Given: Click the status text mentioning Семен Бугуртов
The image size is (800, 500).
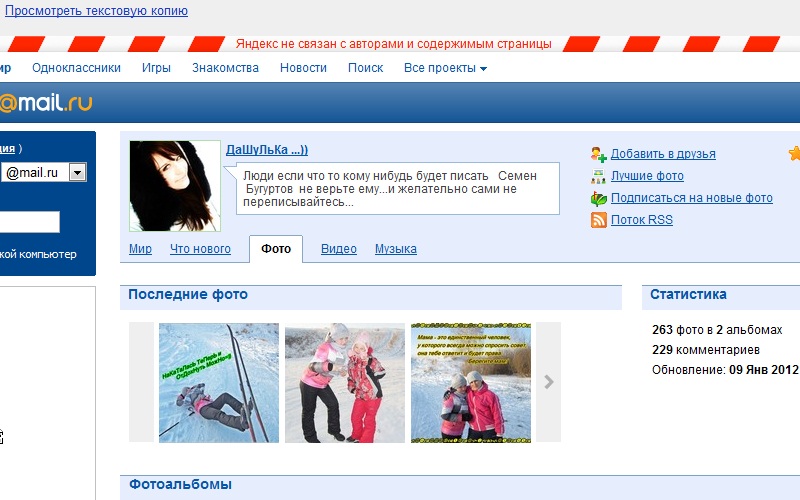Looking at the screenshot, I should [390, 189].
